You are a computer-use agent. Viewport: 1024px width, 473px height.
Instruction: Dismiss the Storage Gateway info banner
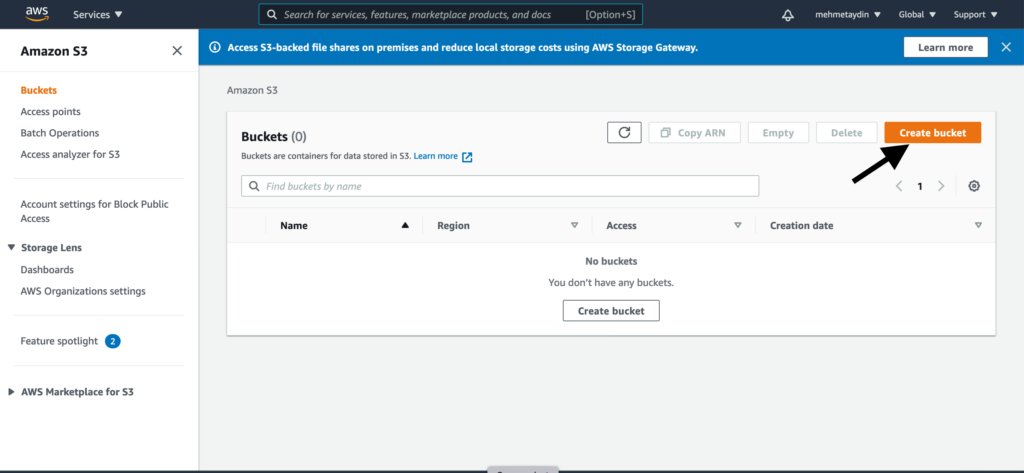(1006, 47)
